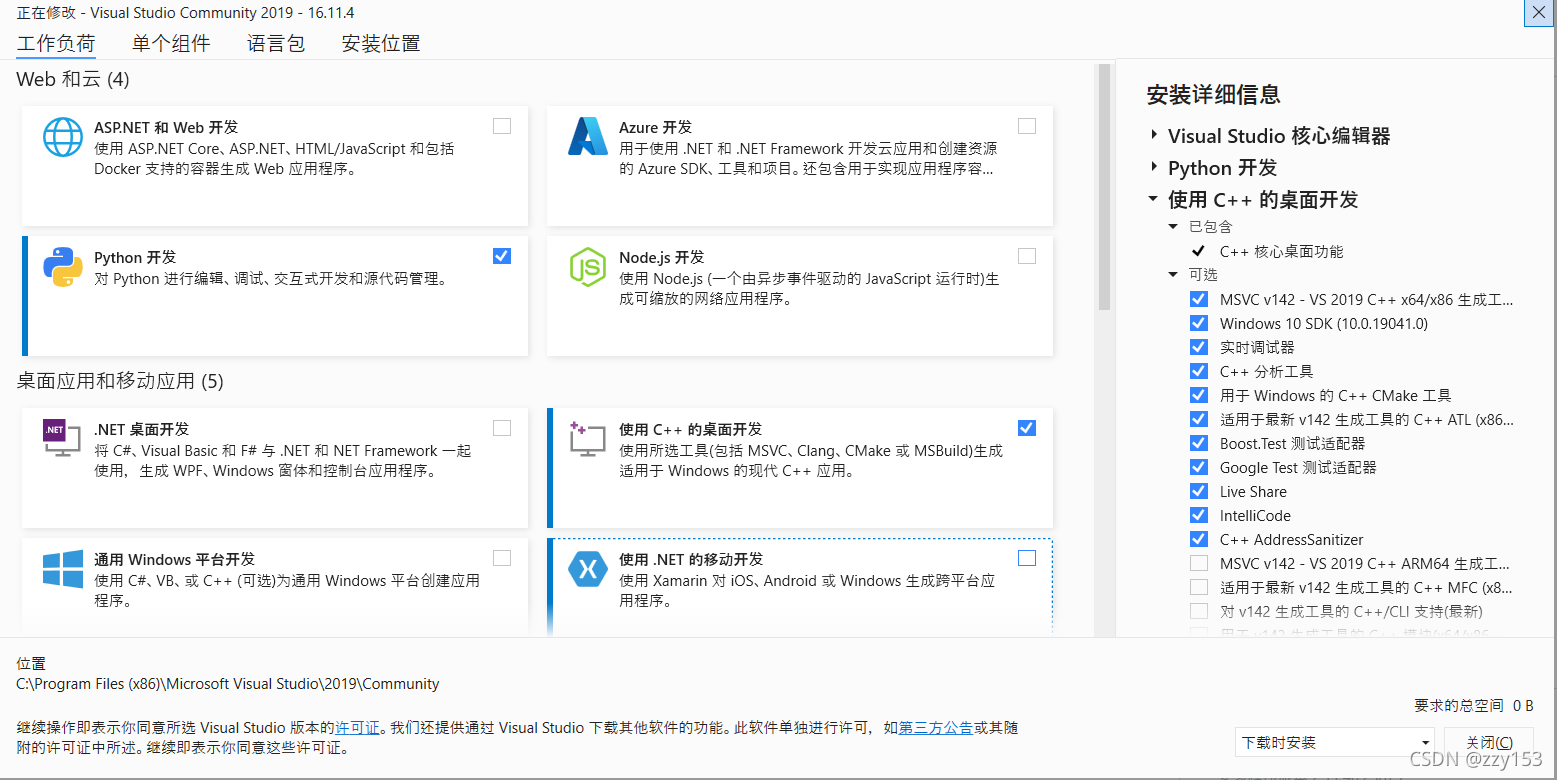The width and height of the screenshot is (1557, 780).
Task: Click the Universal Windows Platform logo icon
Action: [x=63, y=569]
